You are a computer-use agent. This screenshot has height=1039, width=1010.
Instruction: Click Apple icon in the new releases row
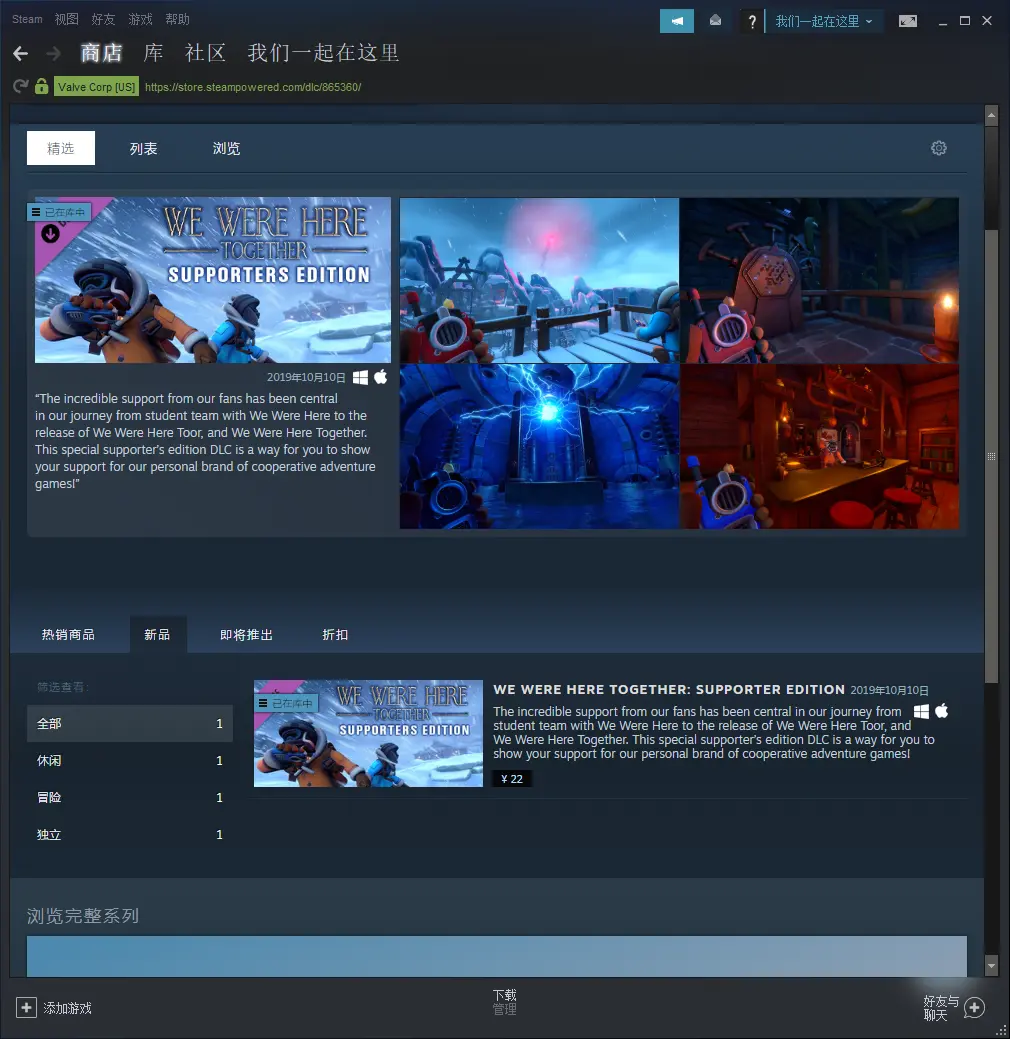tap(942, 711)
